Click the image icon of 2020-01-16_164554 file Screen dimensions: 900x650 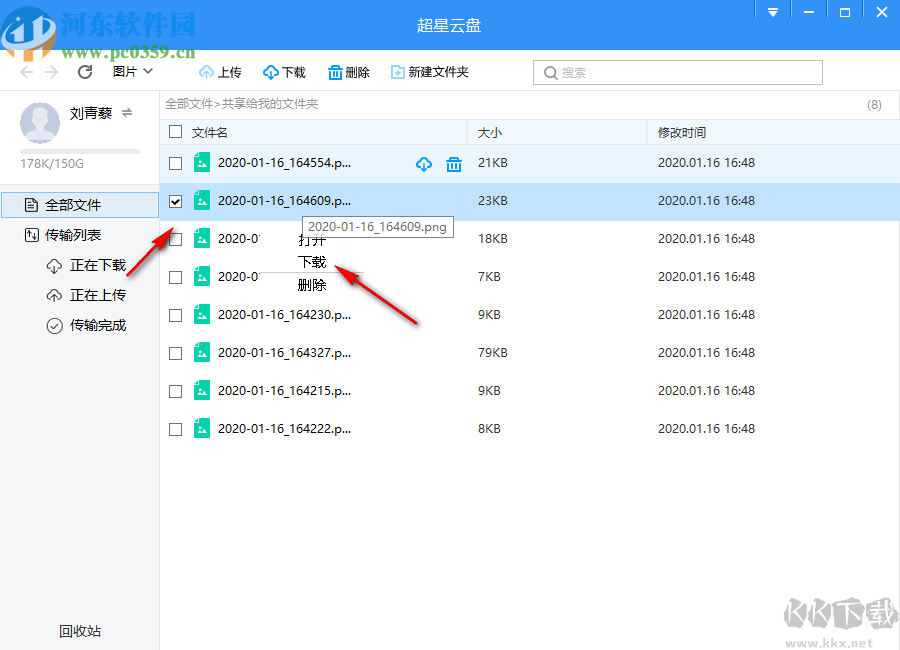pos(202,162)
